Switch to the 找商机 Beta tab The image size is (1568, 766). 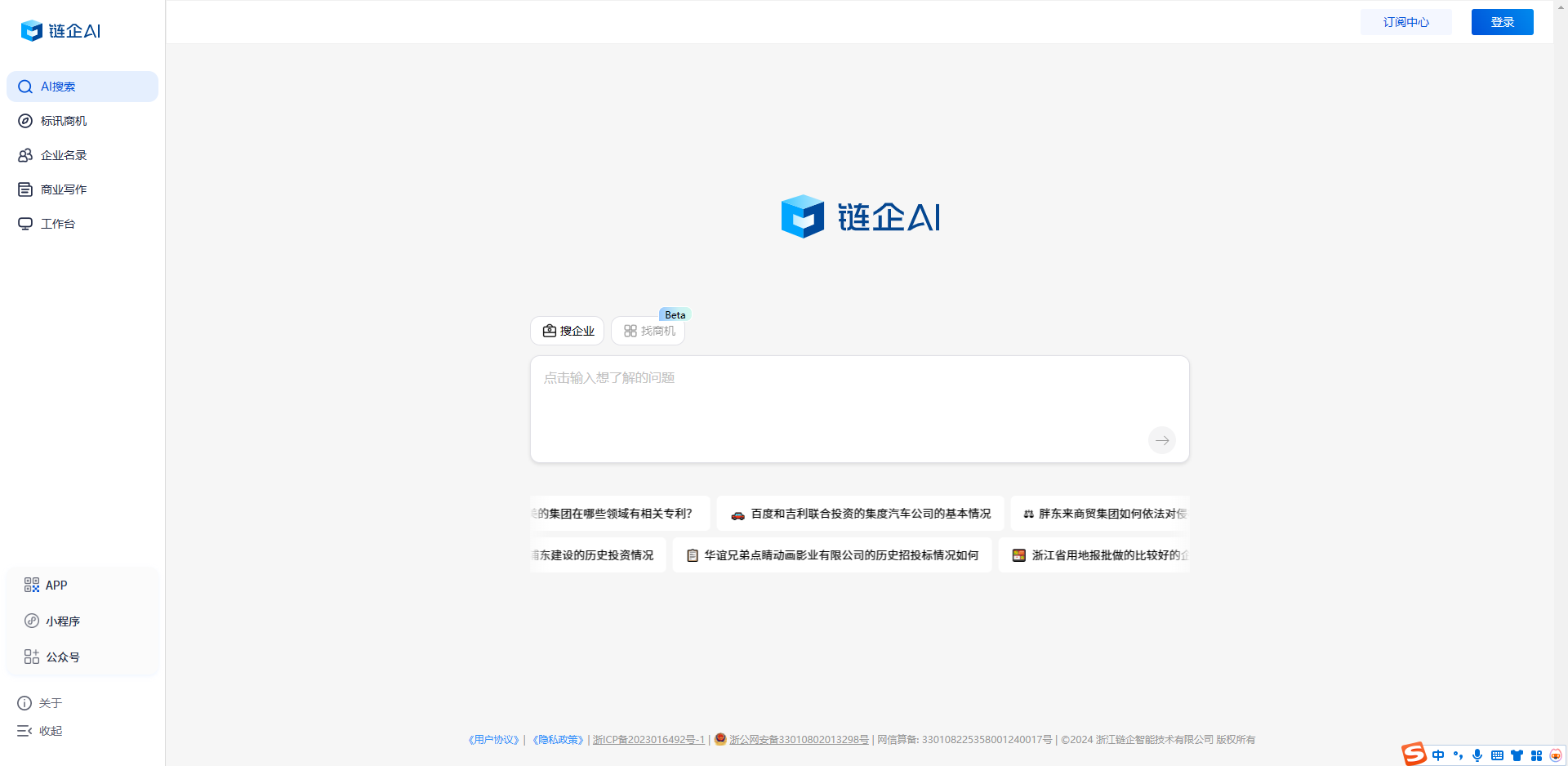coord(648,331)
